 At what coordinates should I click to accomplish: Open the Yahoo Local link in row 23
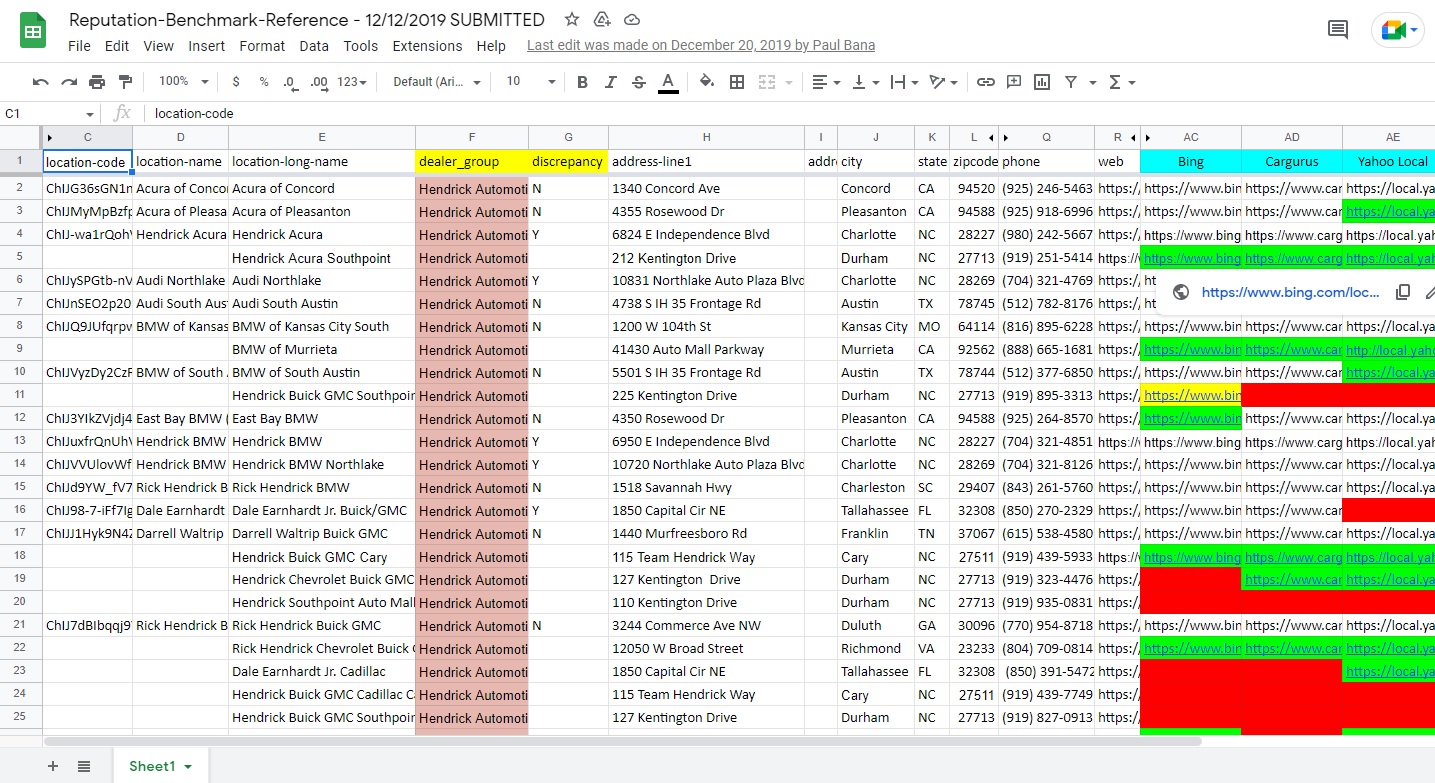1390,671
